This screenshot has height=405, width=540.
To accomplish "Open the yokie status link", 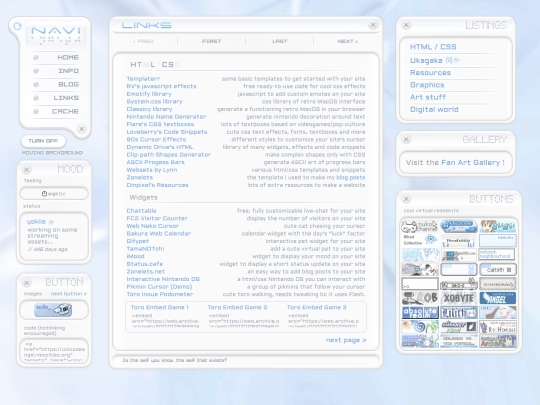I will [36, 221].
